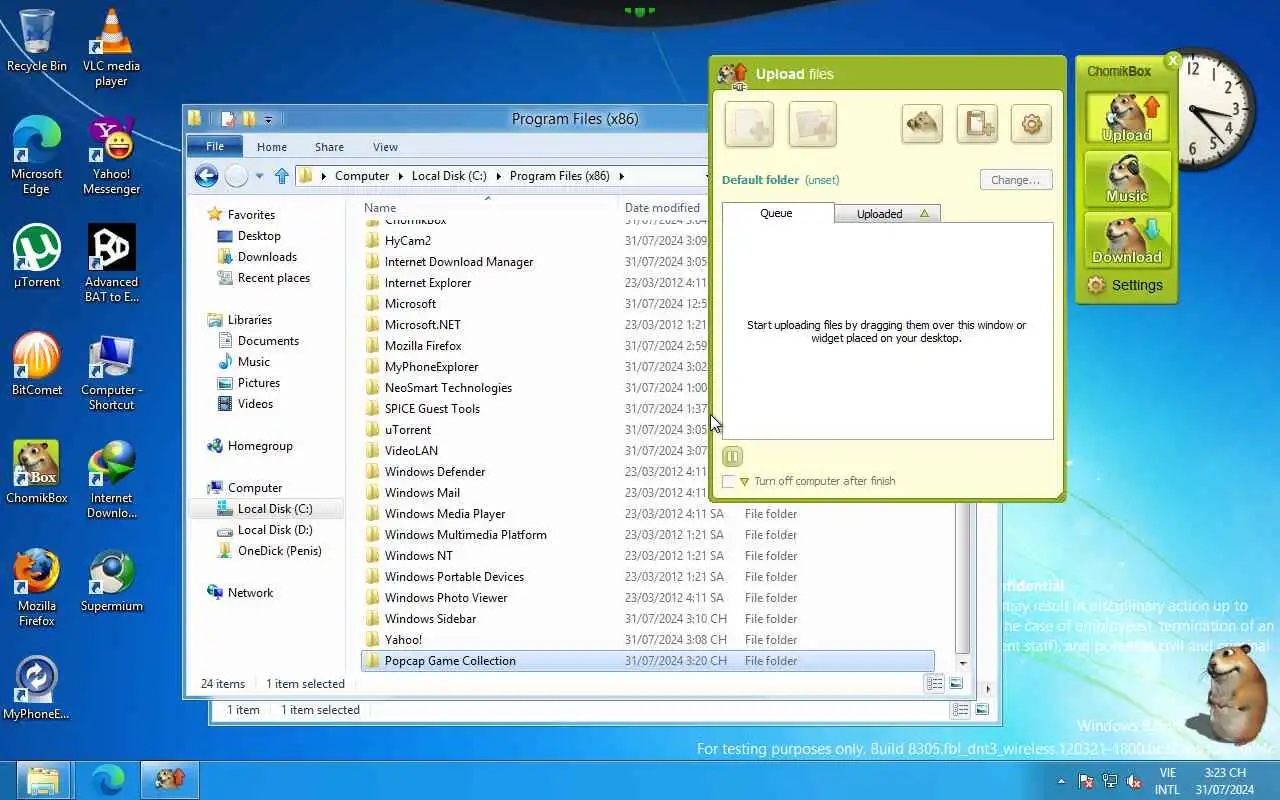Open the yellow dropdown arrow beside Turn off computer
This screenshot has width=1280, height=800.
[744, 482]
